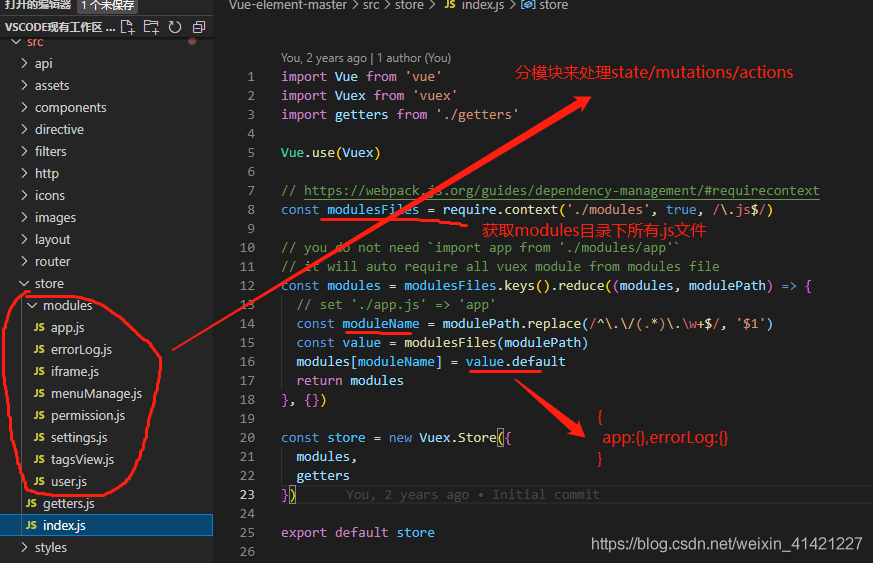Image resolution: width=873 pixels, height=563 pixels.
Task: Refresh the explorer with the refresh icon
Action: (x=175, y=27)
